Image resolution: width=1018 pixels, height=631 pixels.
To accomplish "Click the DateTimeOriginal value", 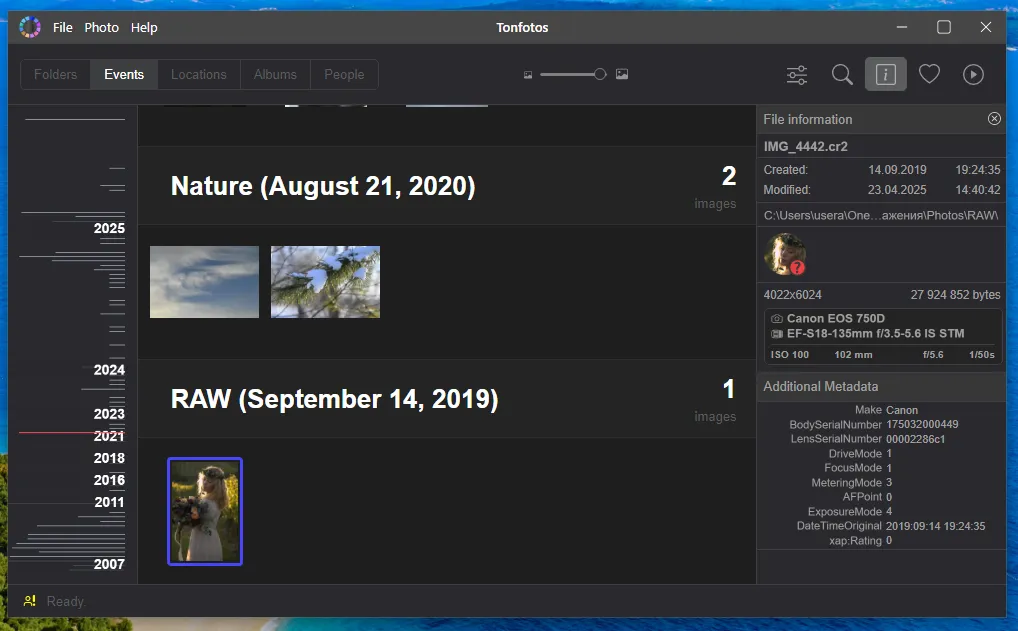I will point(936,526).
